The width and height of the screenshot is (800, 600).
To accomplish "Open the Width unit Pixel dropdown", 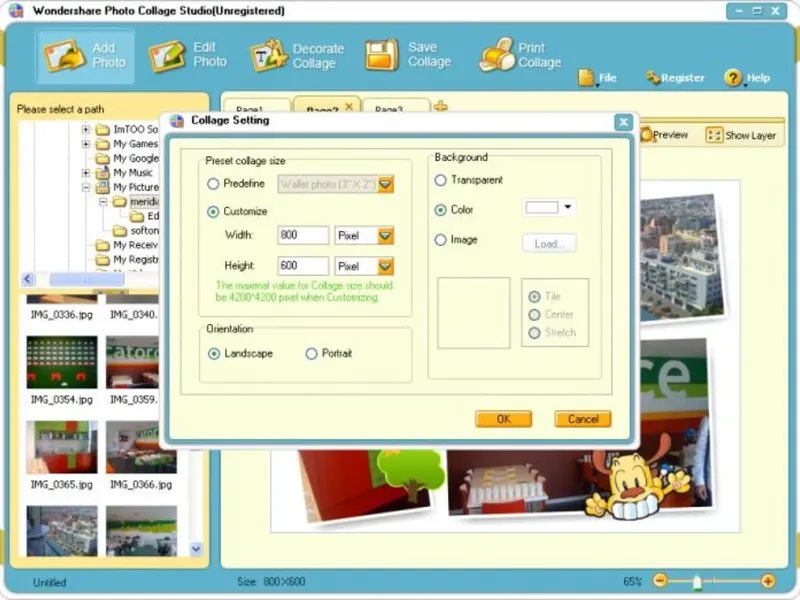I will (364, 236).
